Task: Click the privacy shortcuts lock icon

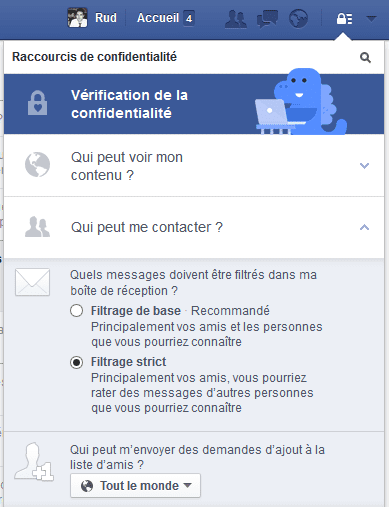Action: [x=344, y=19]
